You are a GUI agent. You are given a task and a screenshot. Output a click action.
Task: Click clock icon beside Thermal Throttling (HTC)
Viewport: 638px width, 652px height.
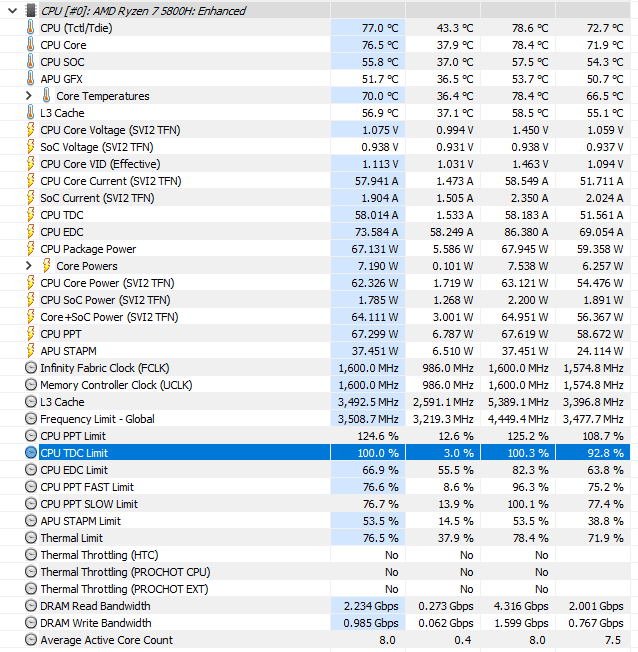(31, 555)
